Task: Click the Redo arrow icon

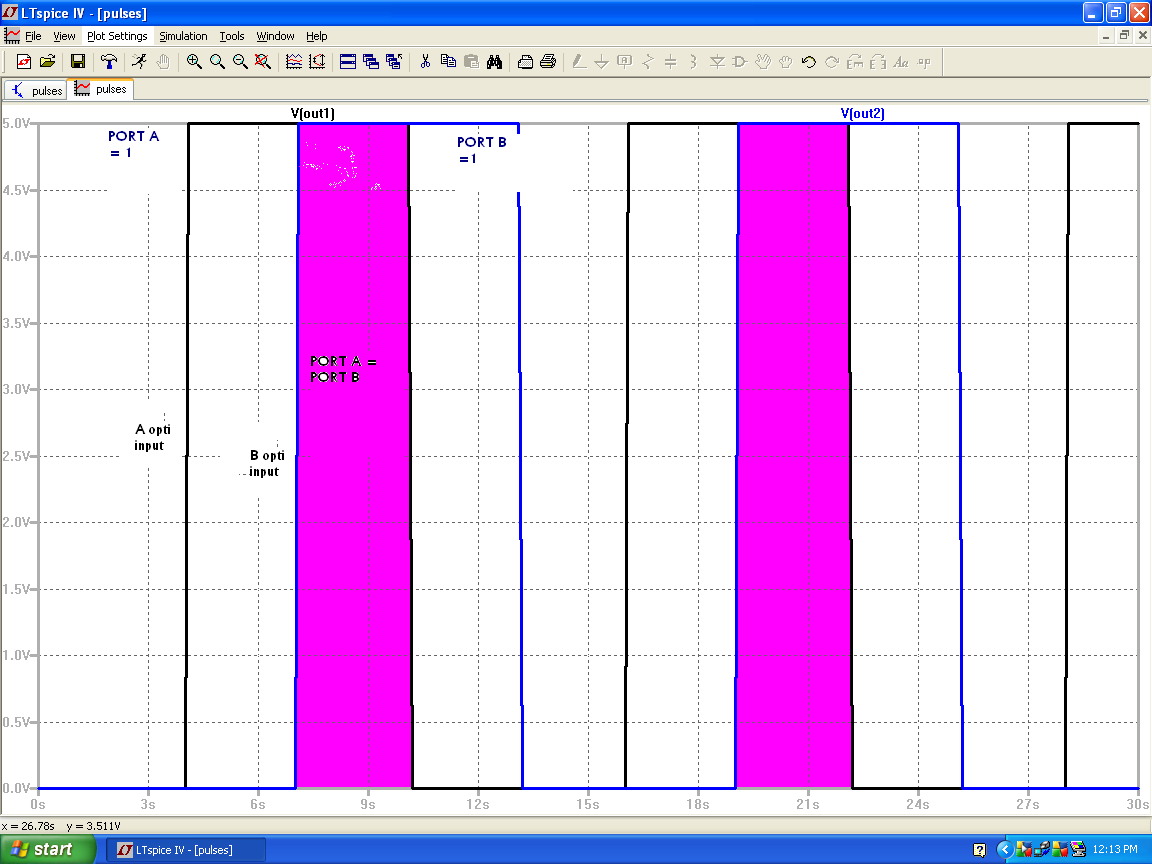Action: coord(832,62)
